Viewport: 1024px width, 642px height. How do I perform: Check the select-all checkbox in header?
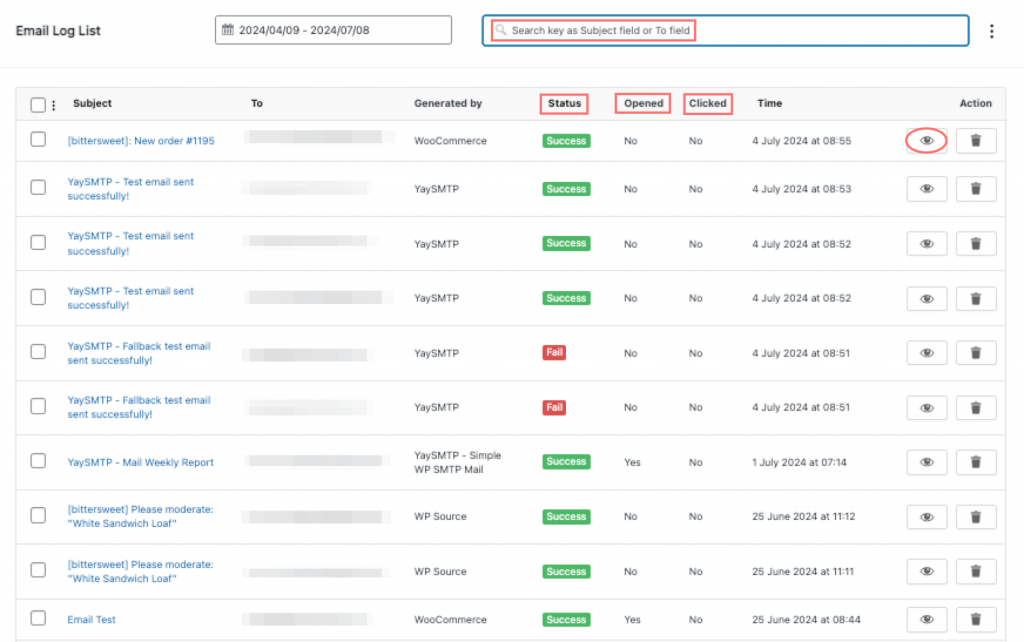click(36, 103)
